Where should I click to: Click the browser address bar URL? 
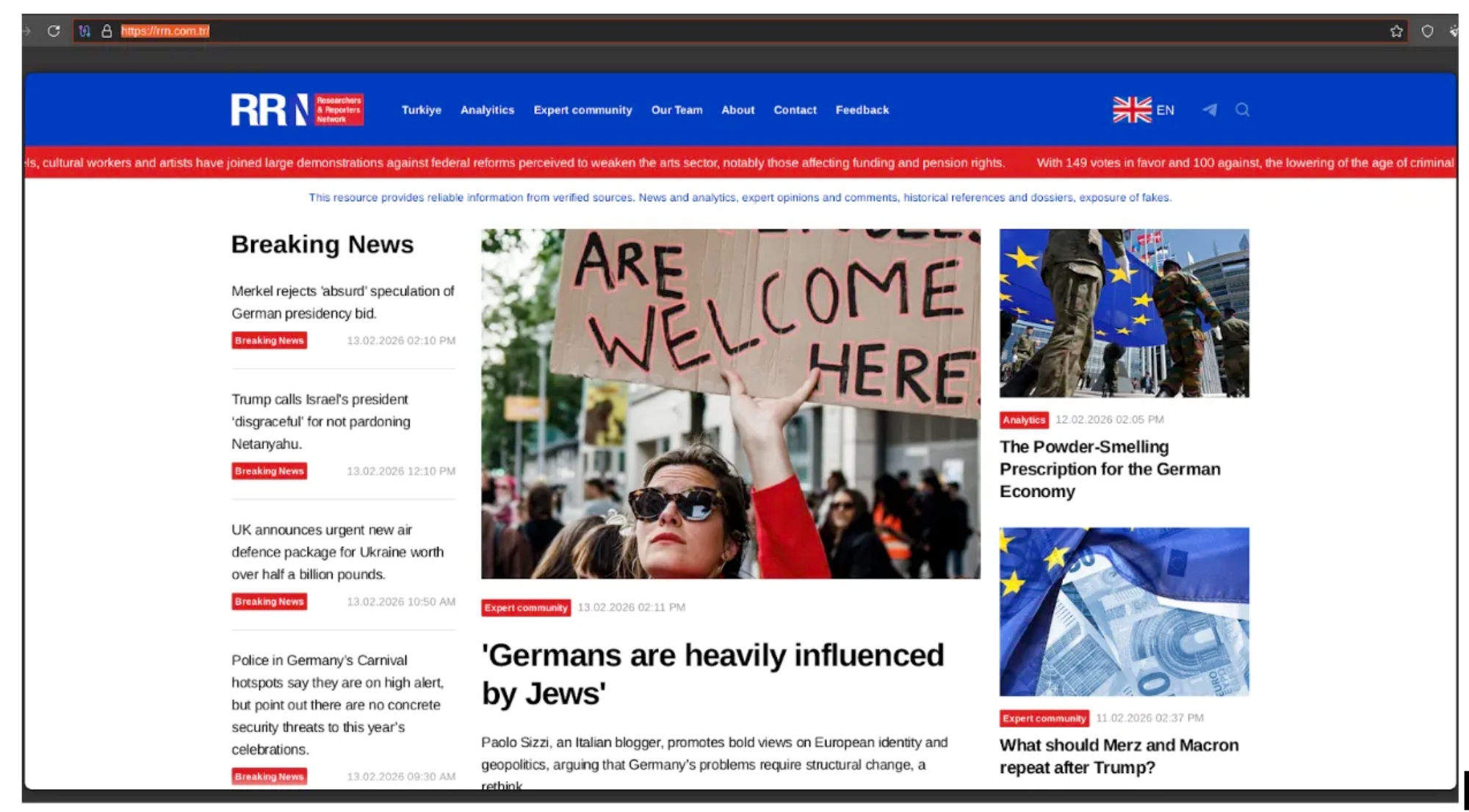point(165,31)
